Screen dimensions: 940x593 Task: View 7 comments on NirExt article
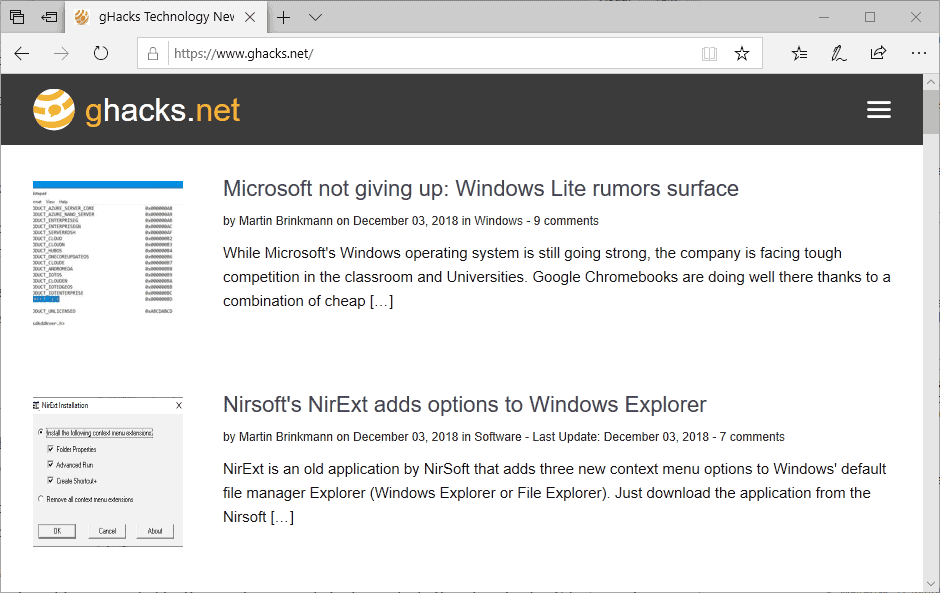tap(752, 437)
